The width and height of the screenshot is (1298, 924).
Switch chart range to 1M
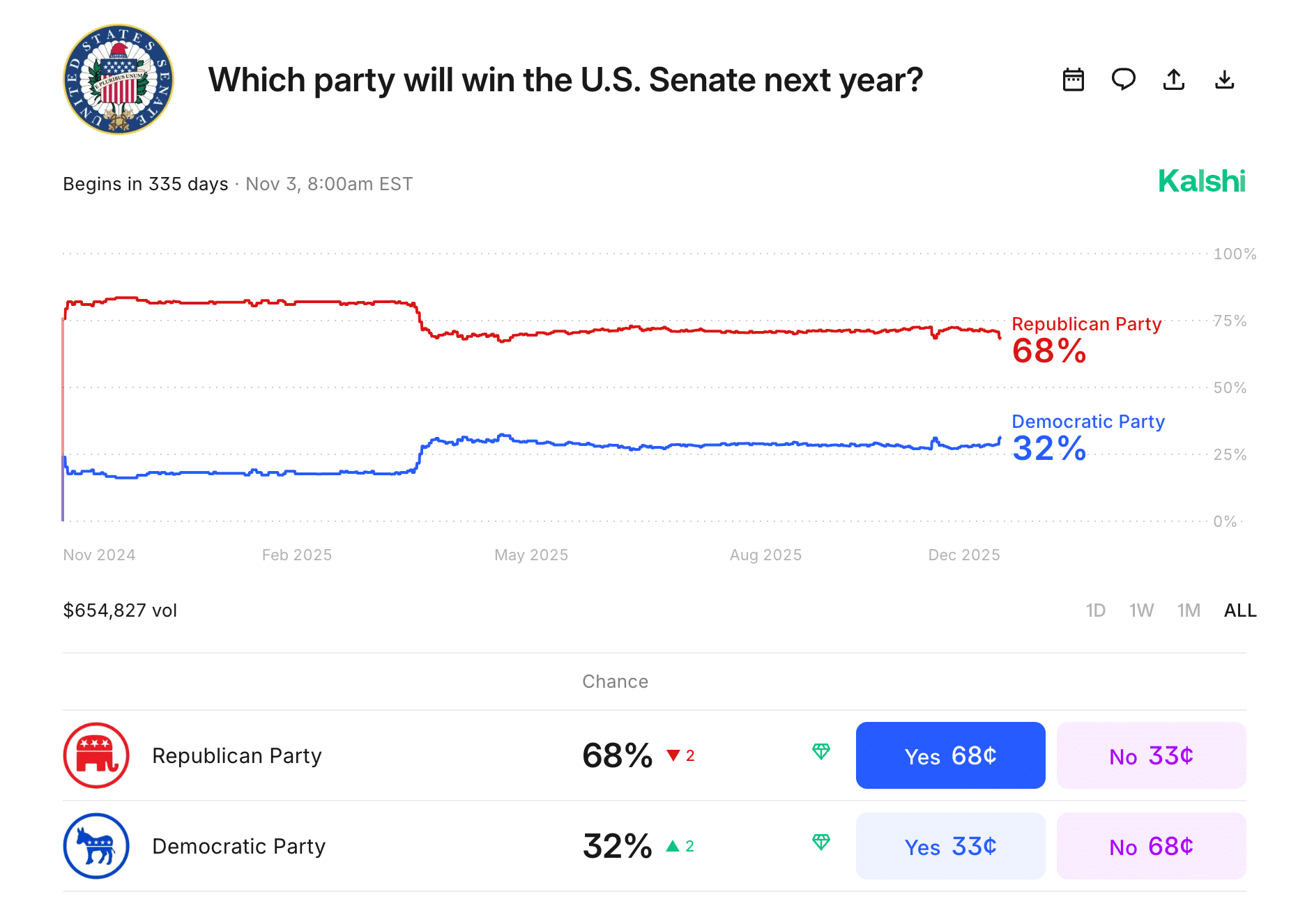(1189, 610)
